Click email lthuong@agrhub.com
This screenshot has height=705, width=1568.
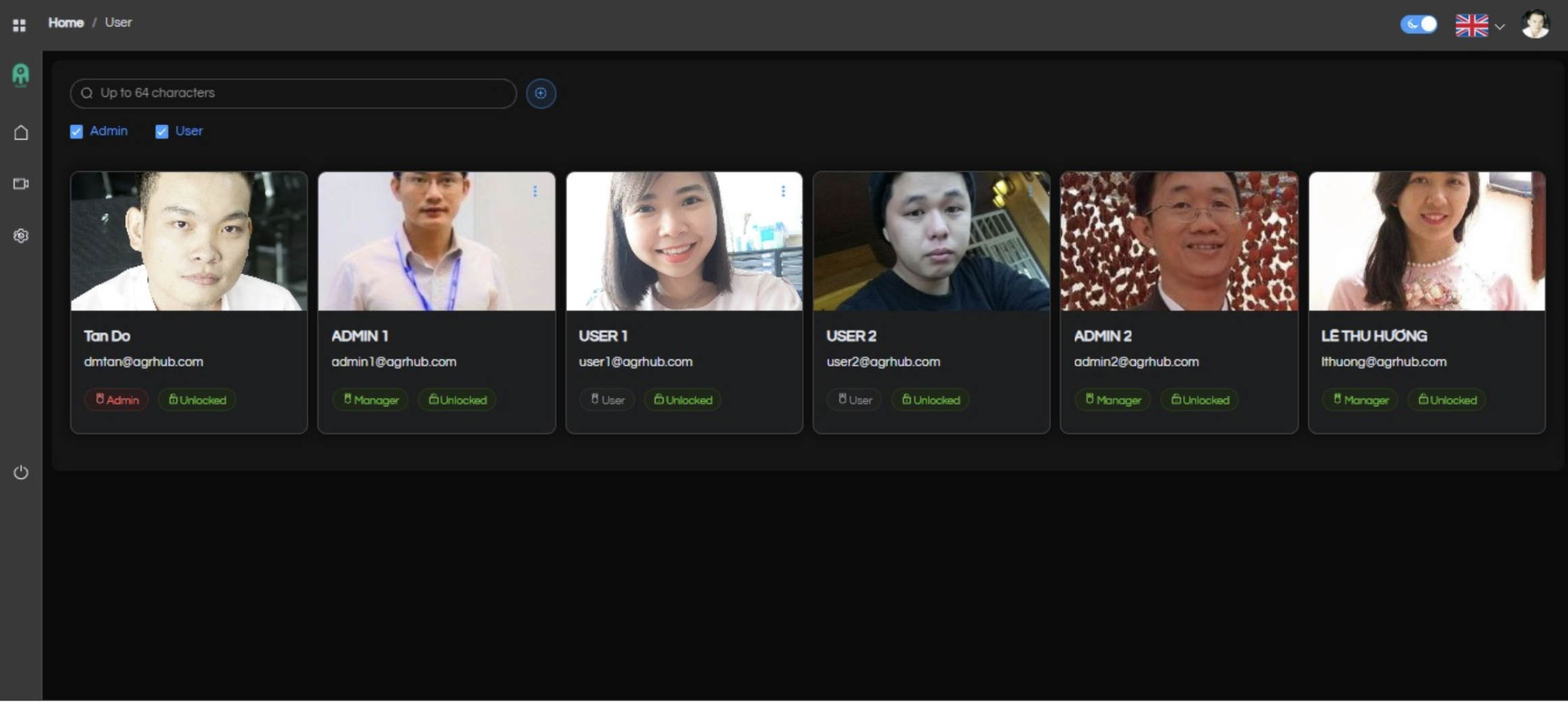pos(1384,362)
